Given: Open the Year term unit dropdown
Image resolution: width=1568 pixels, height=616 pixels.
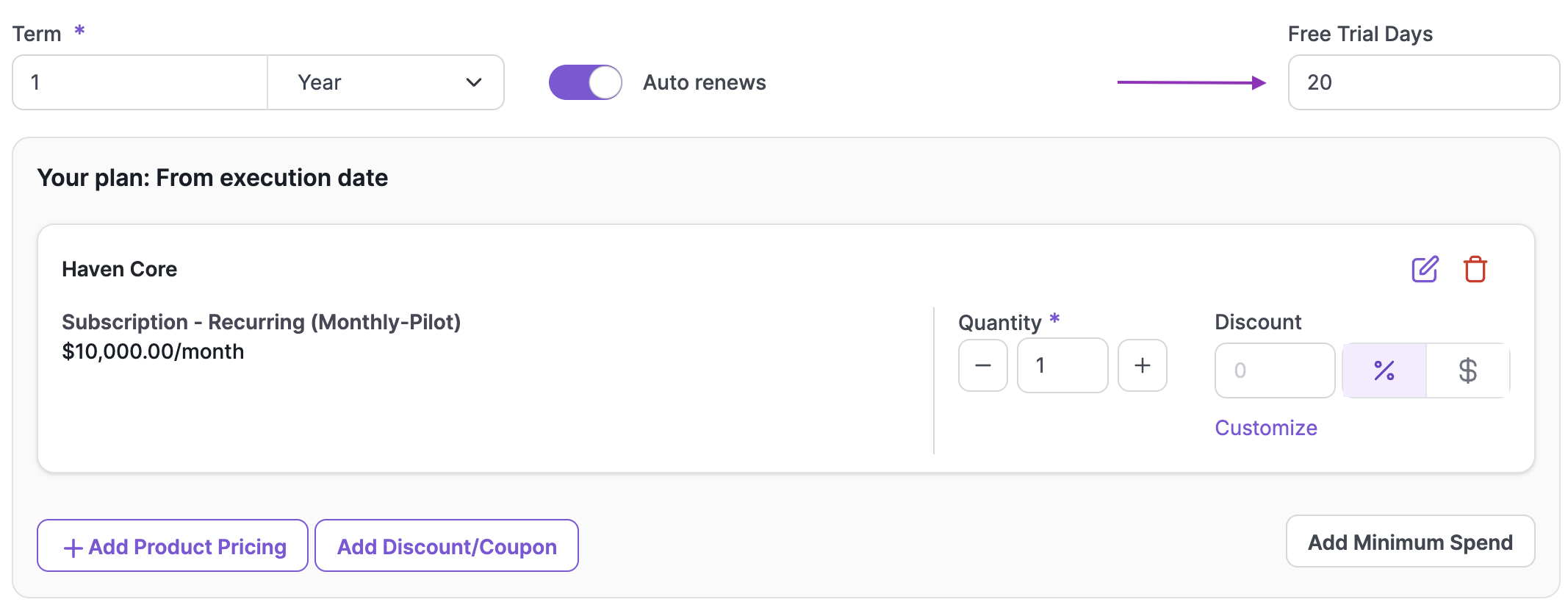Looking at the screenshot, I should click(385, 82).
